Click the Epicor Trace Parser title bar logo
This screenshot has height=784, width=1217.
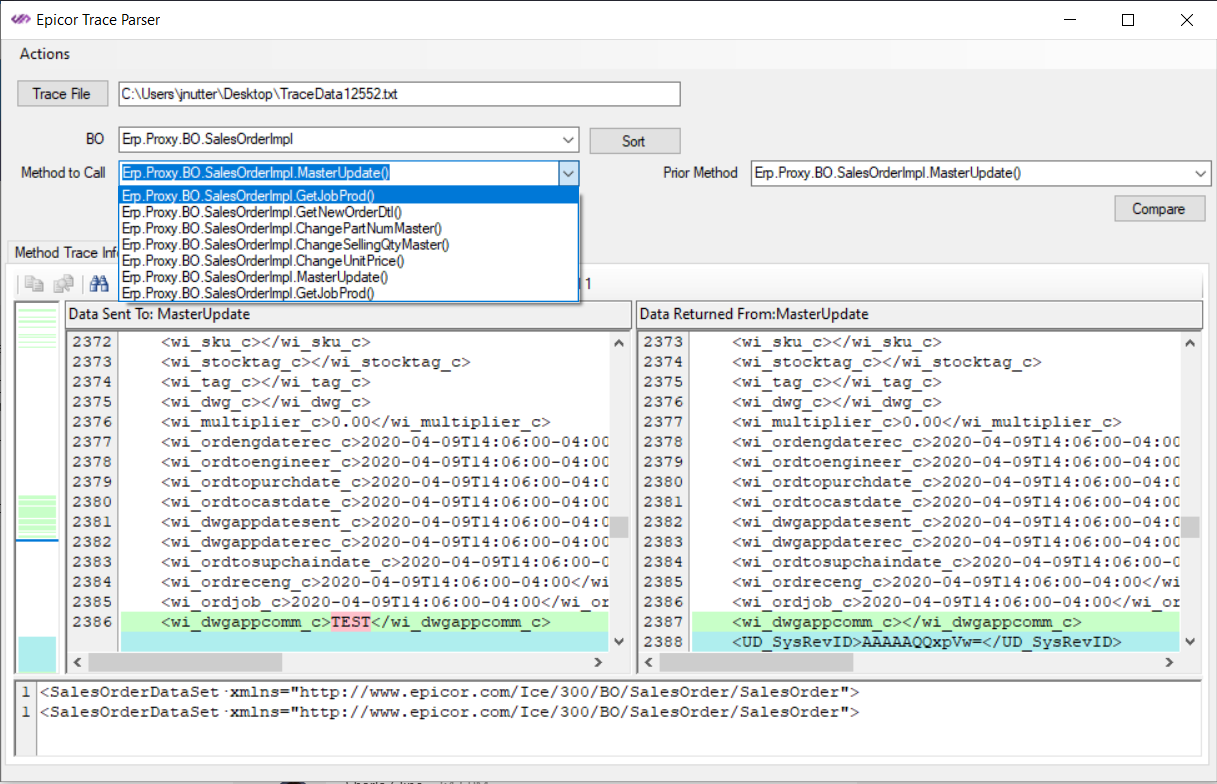pos(20,19)
